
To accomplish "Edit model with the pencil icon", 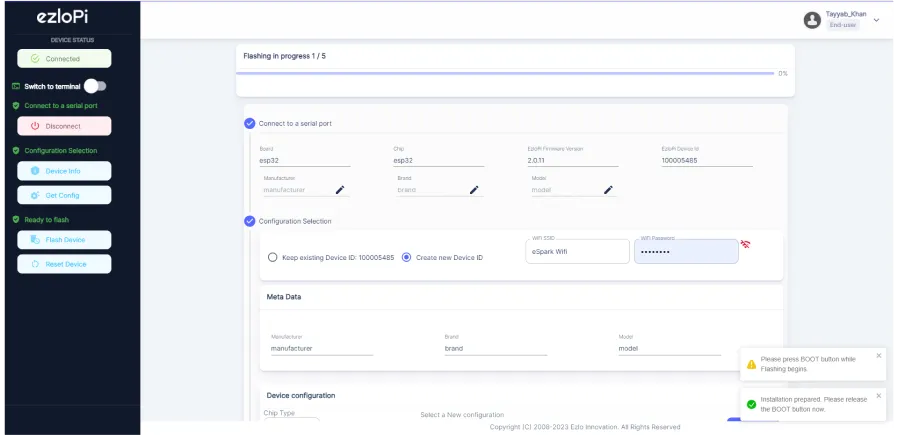I will (x=608, y=189).
